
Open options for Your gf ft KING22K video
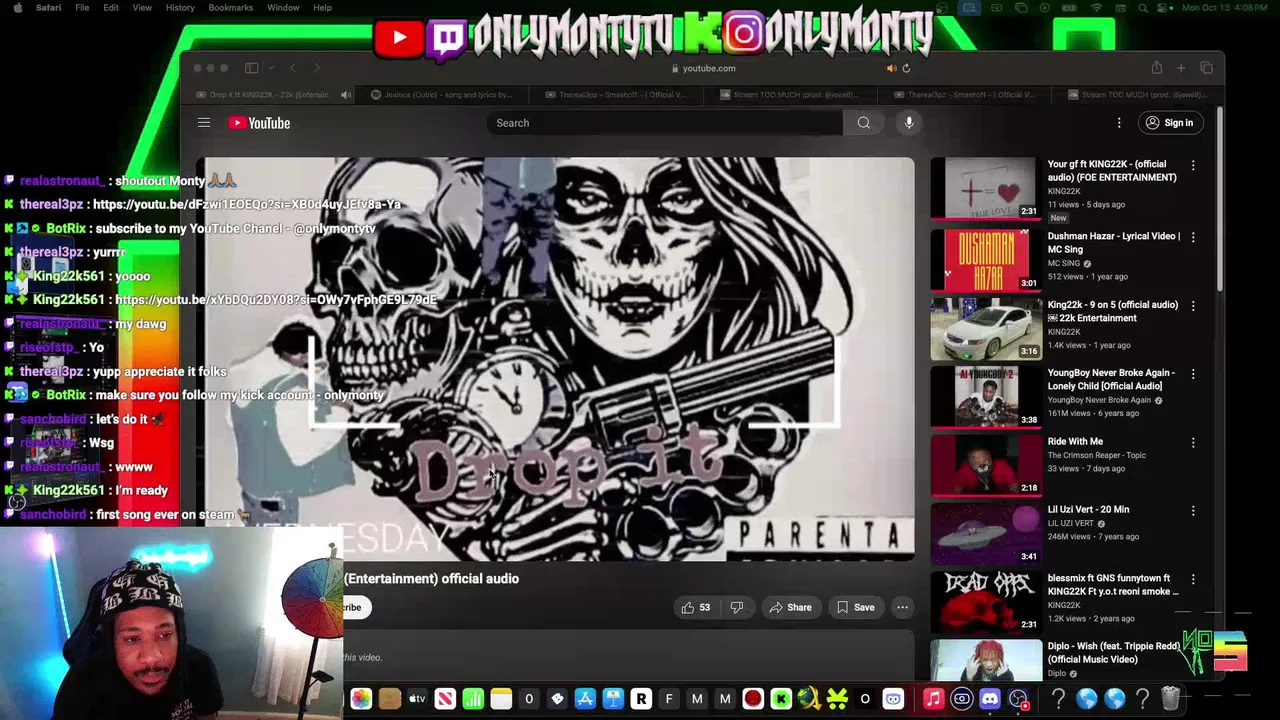click(1193, 165)
